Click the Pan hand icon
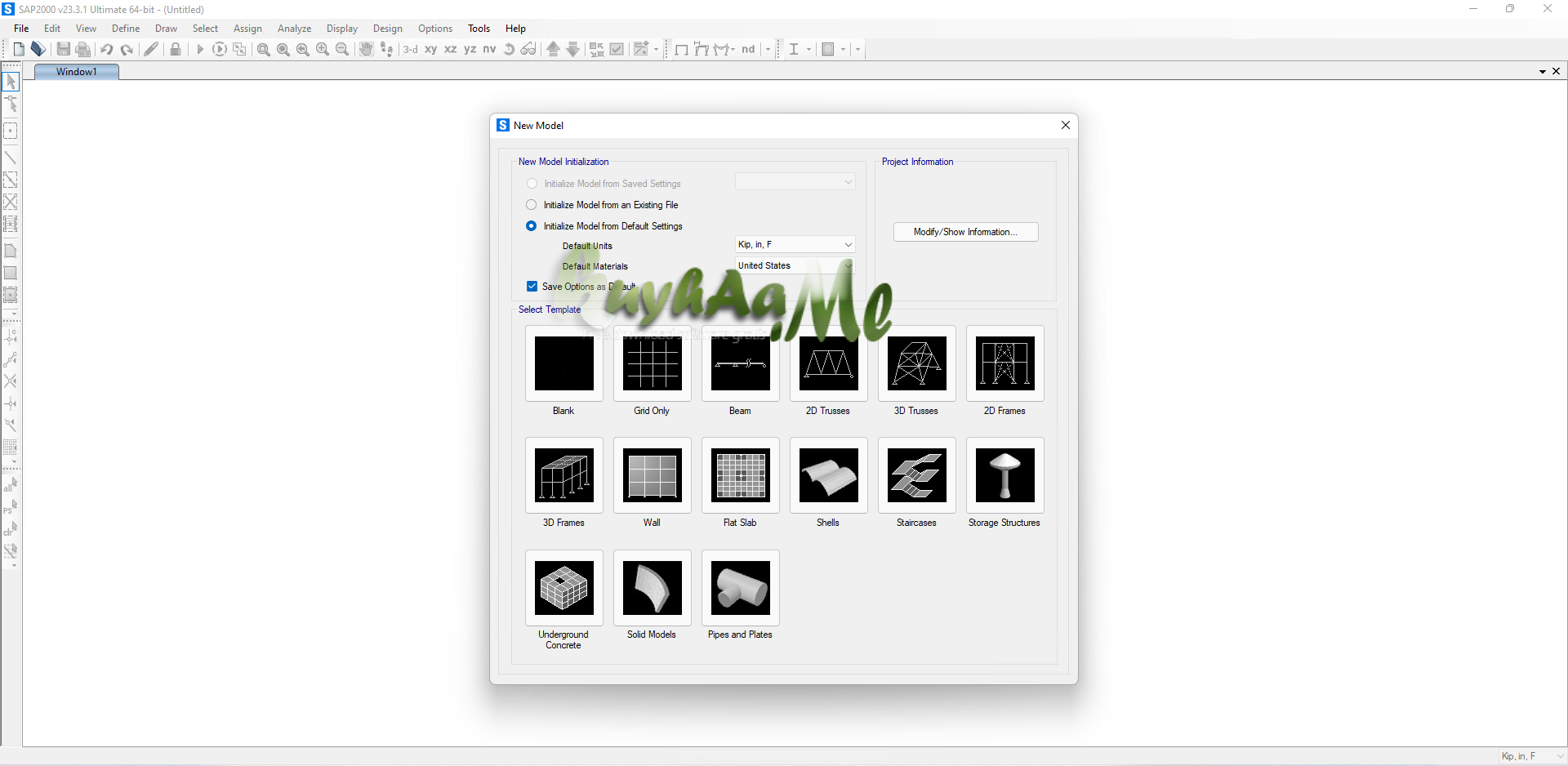 tap(366, 49)
